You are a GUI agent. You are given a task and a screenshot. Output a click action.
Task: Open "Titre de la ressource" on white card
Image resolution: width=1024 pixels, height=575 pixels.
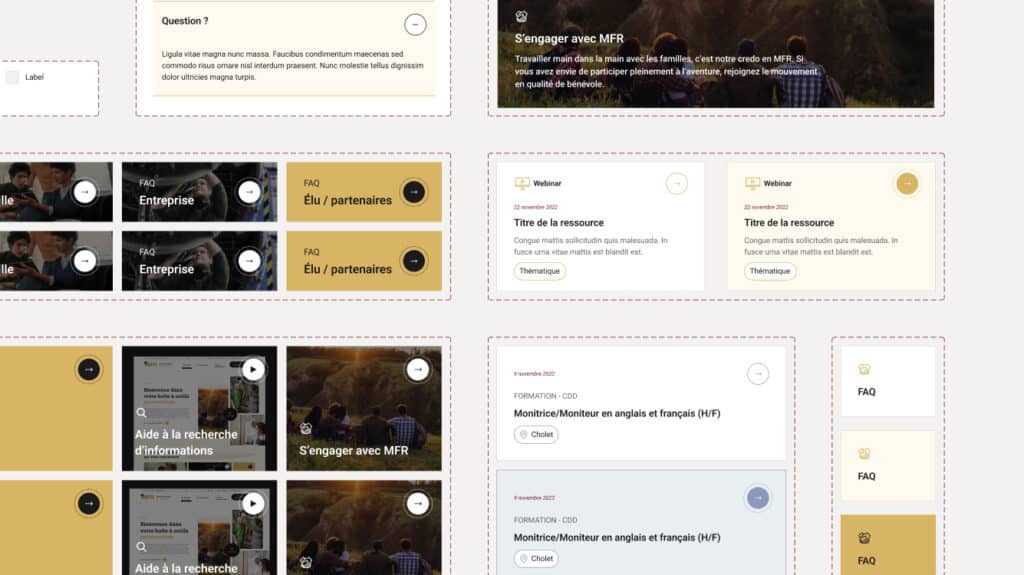point(558,223)
